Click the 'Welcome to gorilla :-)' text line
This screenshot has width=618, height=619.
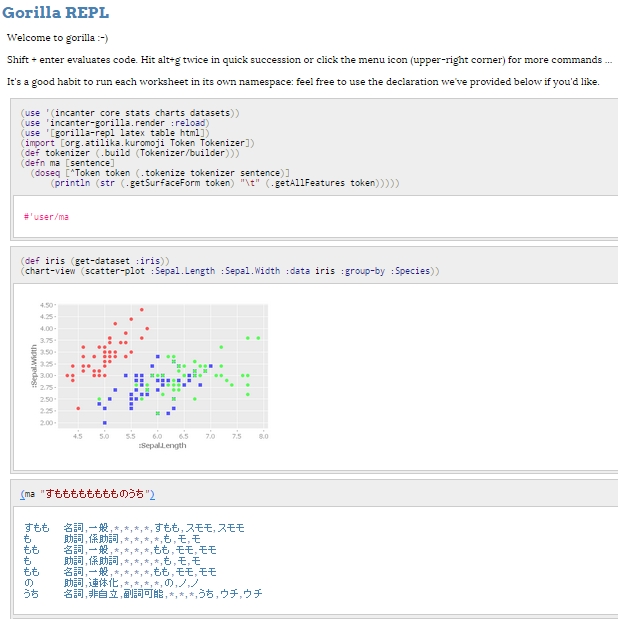[x=57, y=38]
